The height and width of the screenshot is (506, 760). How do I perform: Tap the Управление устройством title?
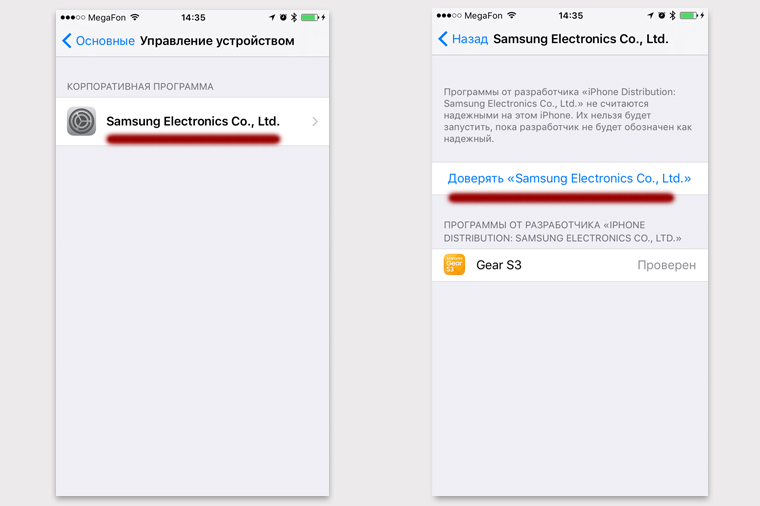[x=217, y=41]
